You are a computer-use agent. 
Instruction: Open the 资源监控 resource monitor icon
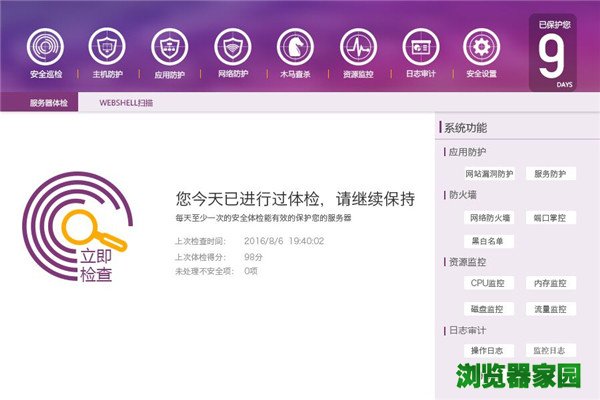pyautogui.click(x=357, y=46)
